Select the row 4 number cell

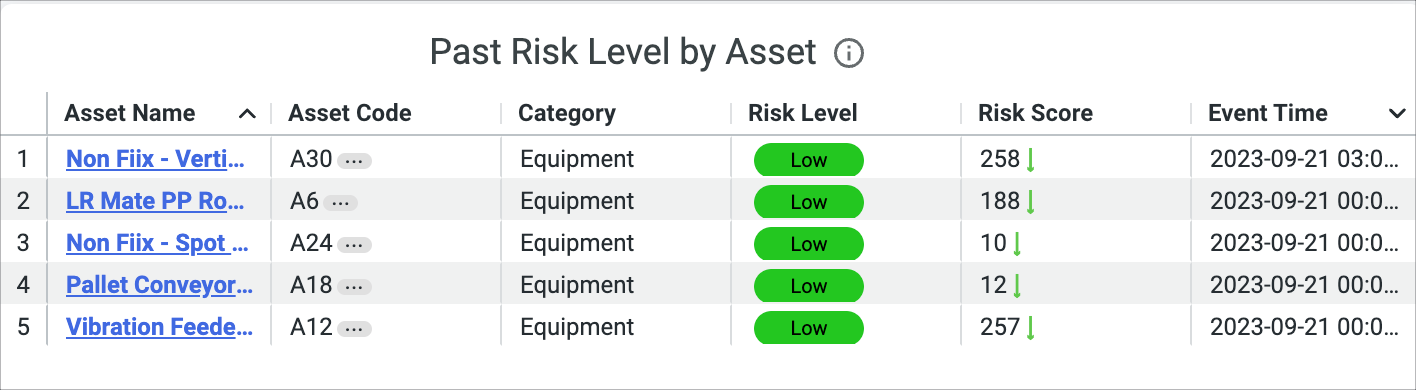[23, 285]
